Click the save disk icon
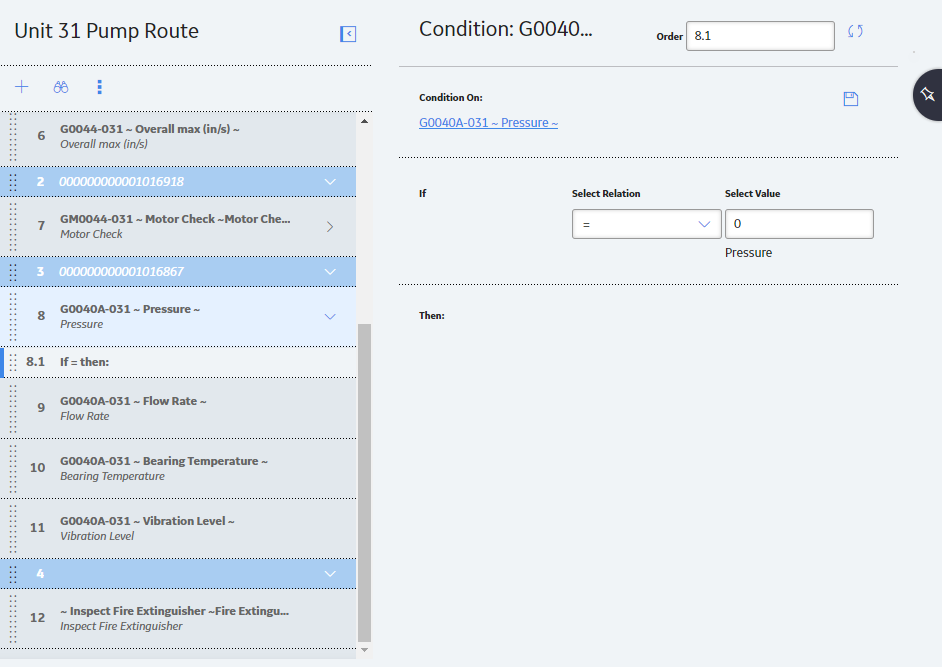The image size is (942, 667). click(851, 99)
